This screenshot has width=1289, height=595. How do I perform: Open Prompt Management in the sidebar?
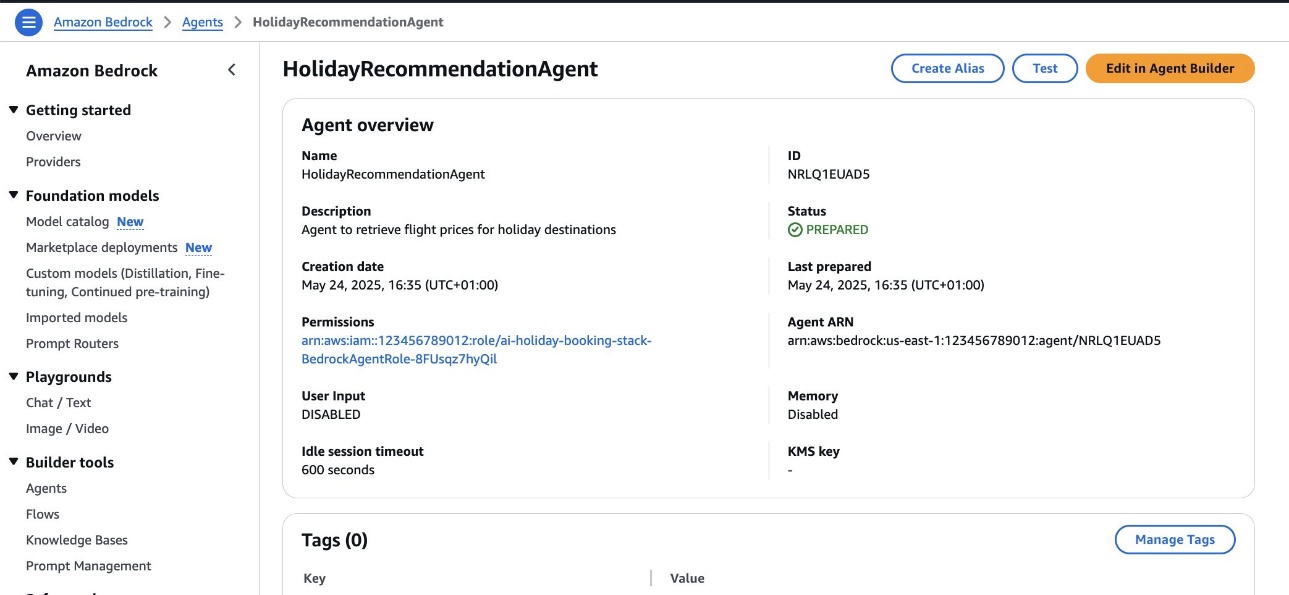pos(89,566)
